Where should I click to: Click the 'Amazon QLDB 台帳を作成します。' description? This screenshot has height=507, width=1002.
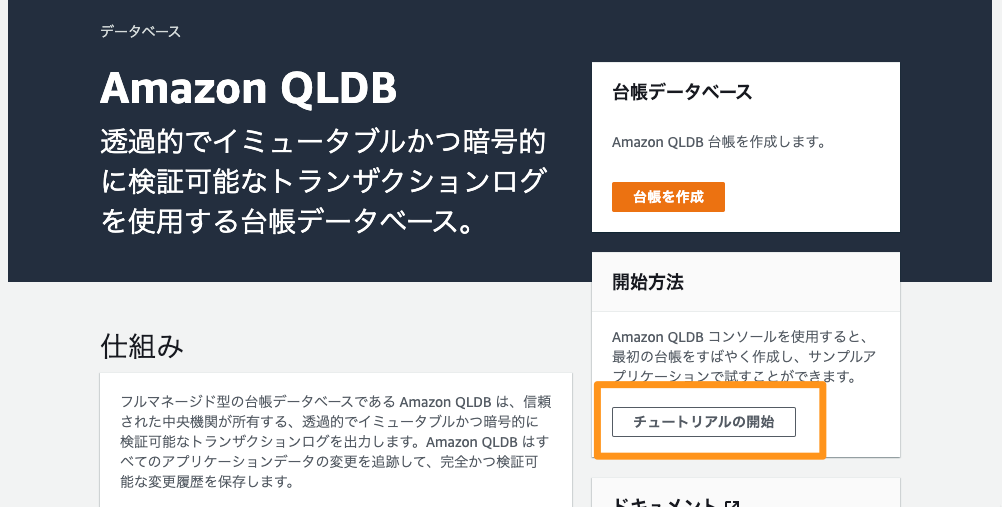(x=719, y=142)
